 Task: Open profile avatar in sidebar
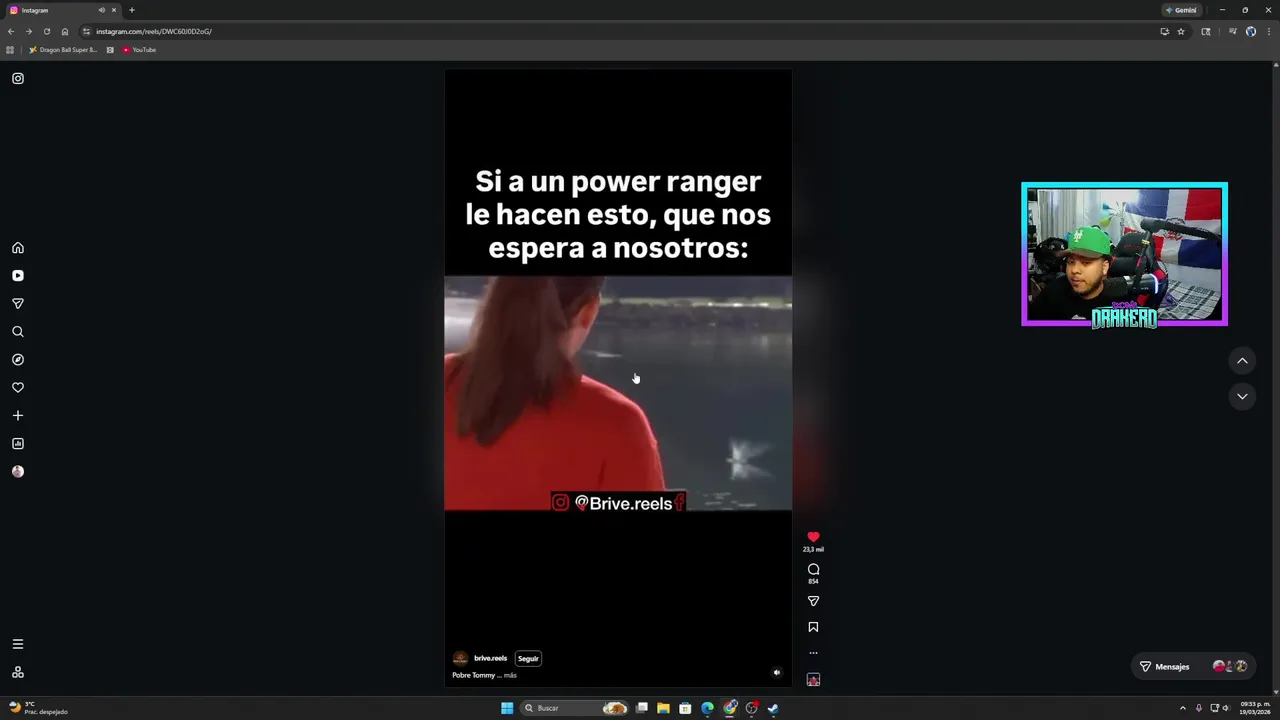[18, 472]
